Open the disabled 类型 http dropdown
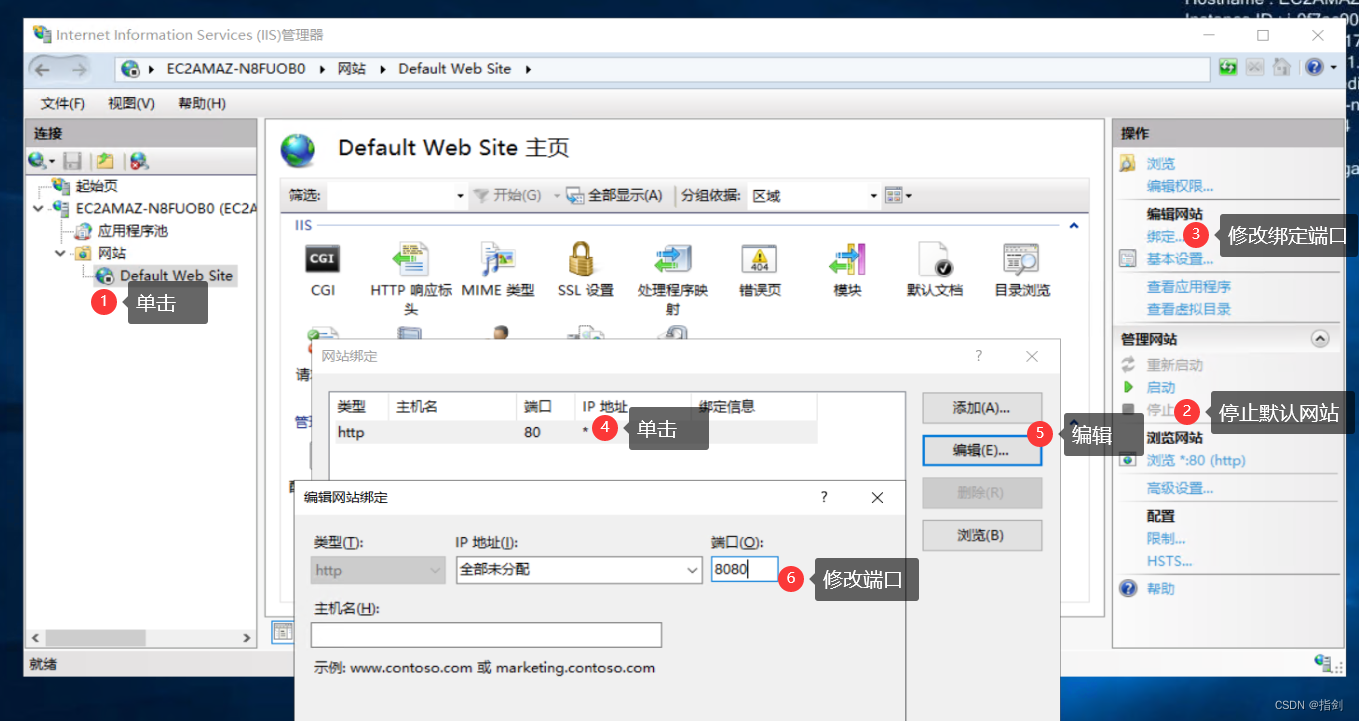Screen dimensions: 1359x721 coord(378,570)
